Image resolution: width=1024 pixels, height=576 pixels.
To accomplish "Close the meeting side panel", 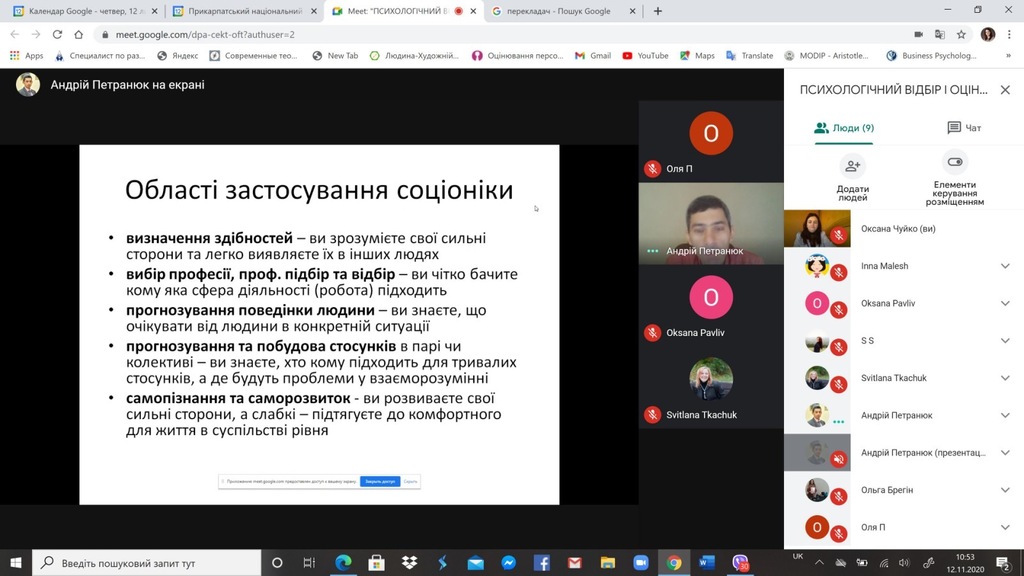I will click(x=1005, y=90).
